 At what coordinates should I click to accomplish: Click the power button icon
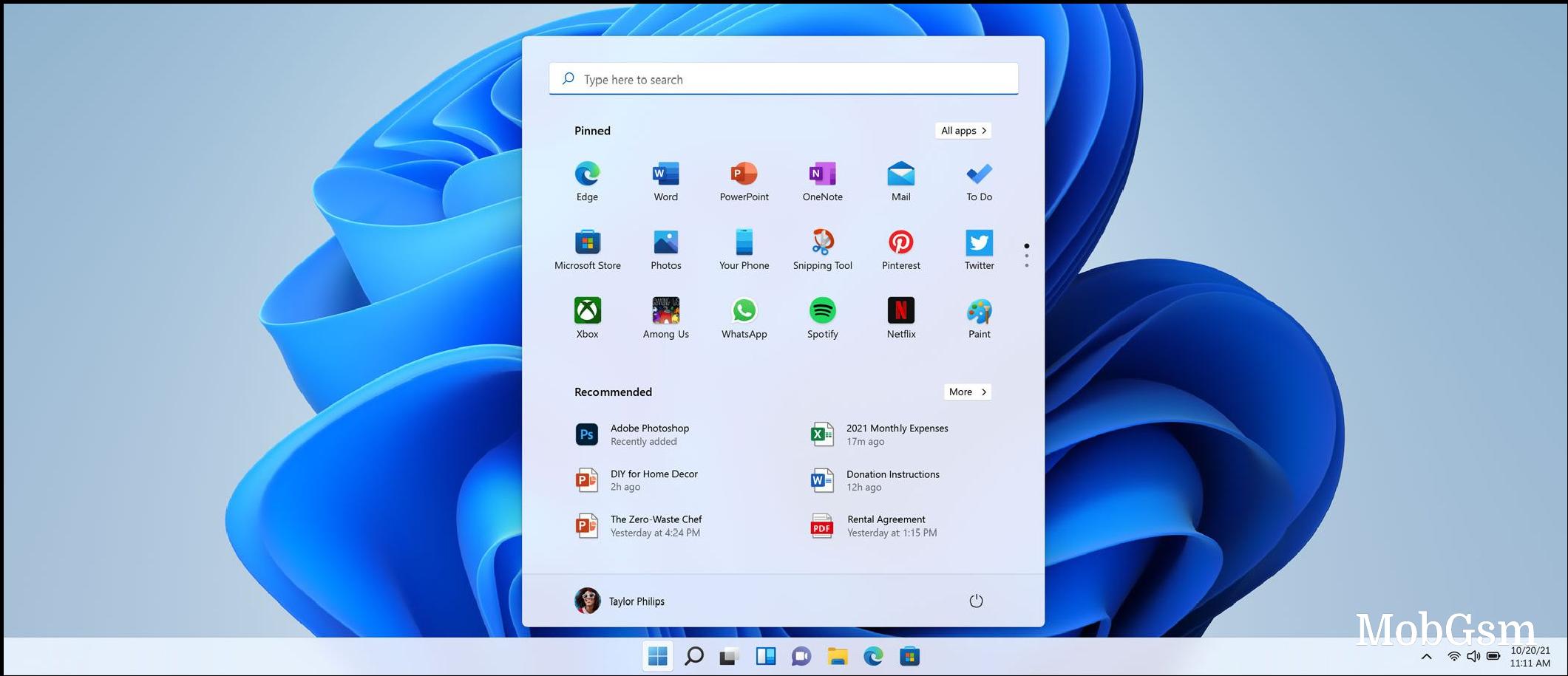(976, 601)
